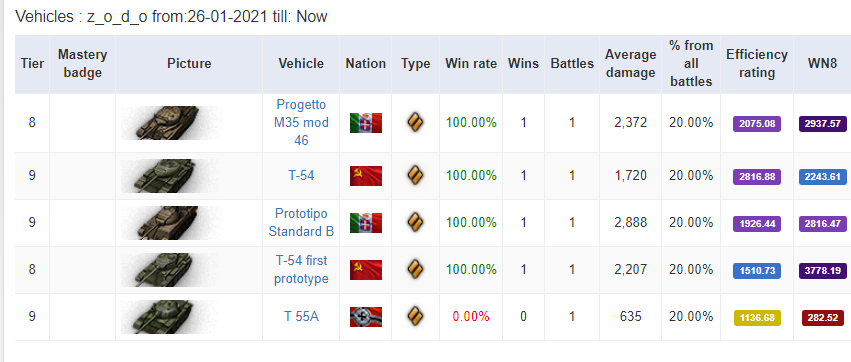The height and width of the screenshot is (362, 851).
Task: Sort table by Average damage header
Action: tap(631, 64)
